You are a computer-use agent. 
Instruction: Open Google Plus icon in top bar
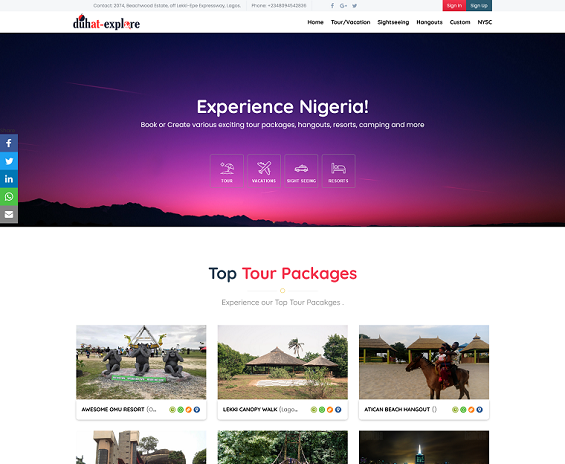pos(343,5)
